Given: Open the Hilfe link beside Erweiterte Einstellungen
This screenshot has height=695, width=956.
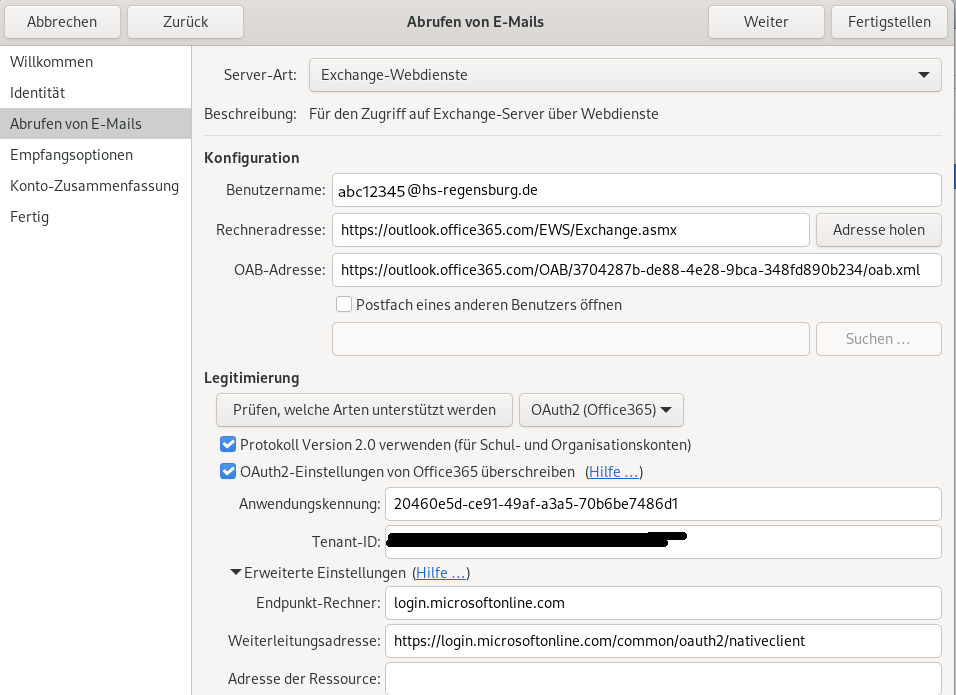Looking at the screenshot, I should click(x=440, y=573).
